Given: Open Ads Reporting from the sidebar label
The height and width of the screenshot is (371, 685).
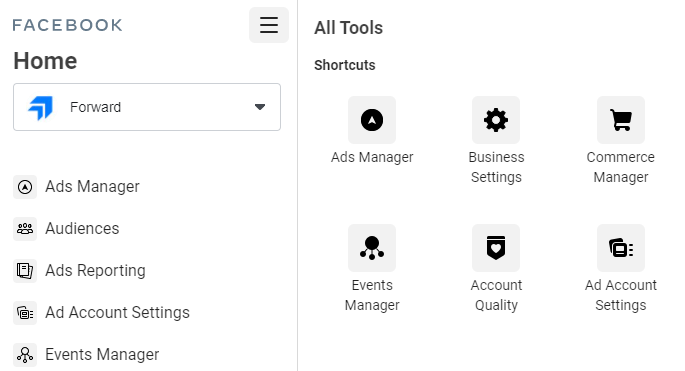Looking at the screenshot, I should click(95, 270).
